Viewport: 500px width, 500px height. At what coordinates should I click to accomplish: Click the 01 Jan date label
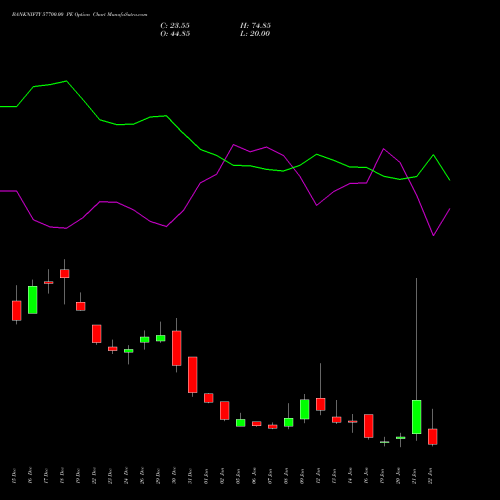click(x=206, y=476)
